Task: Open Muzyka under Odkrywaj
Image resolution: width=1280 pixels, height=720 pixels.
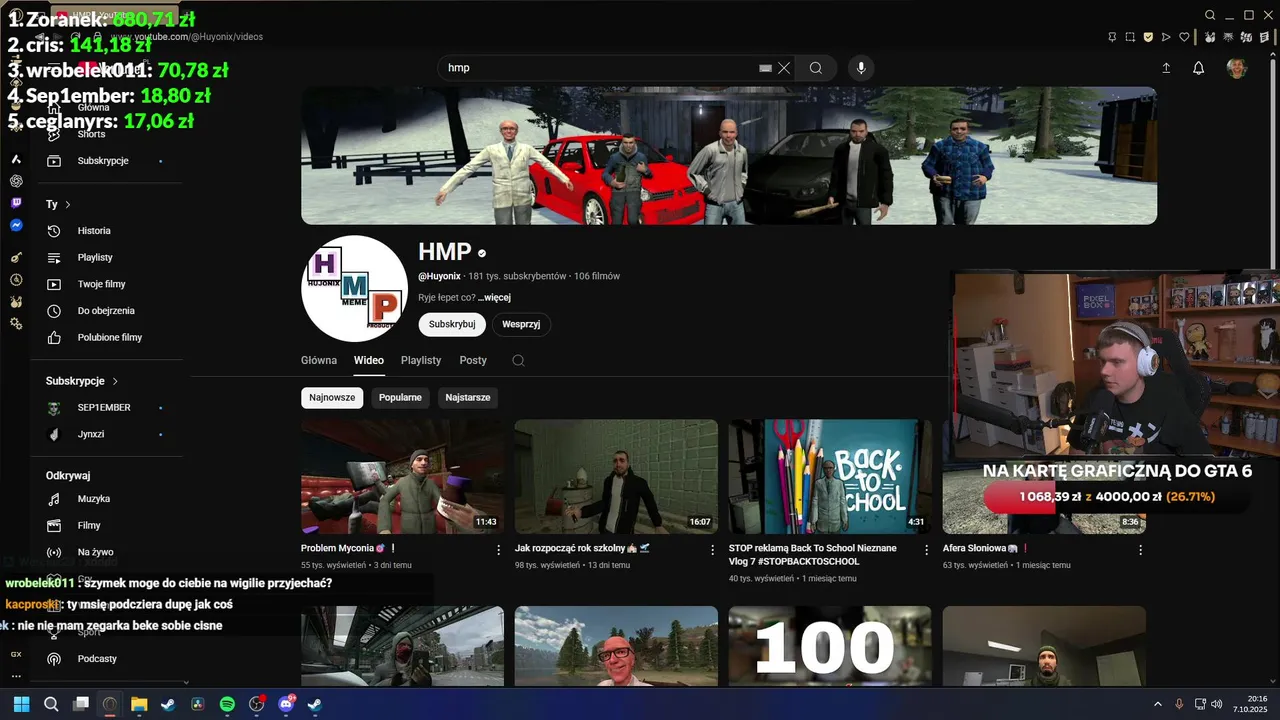Action: (x=106, y=499)
